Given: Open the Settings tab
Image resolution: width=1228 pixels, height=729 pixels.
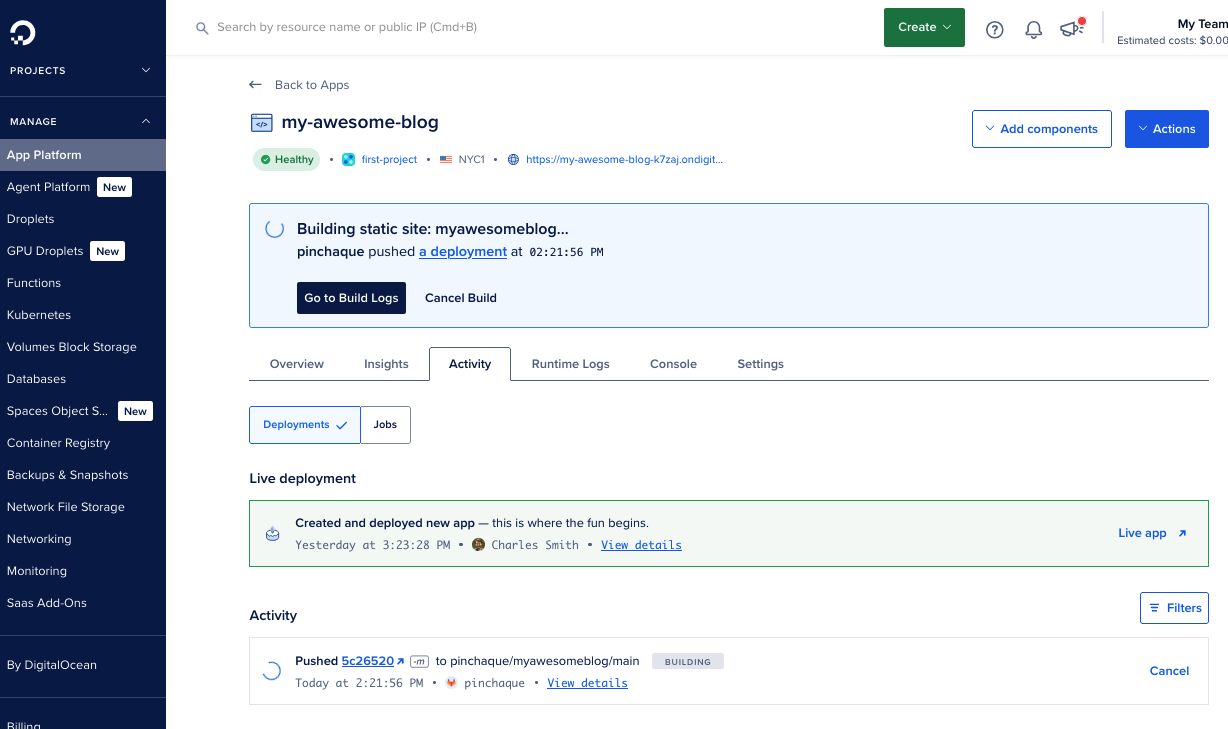Looking at the screenshot, I should pos(760,364).
